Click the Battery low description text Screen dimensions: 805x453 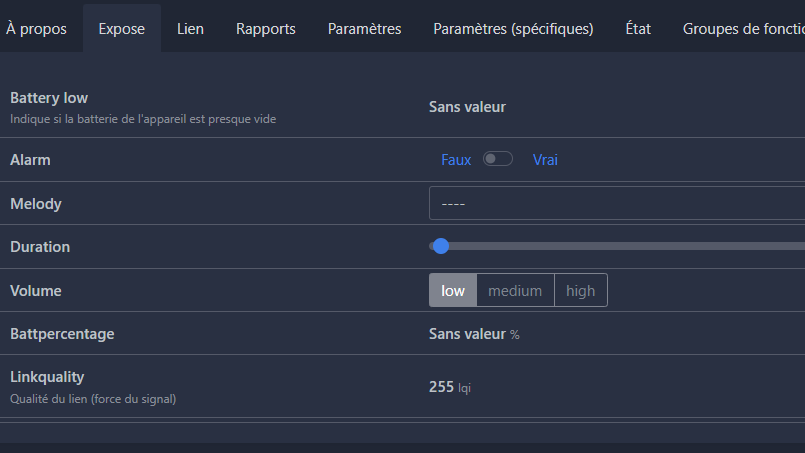[x=143, y=119]
